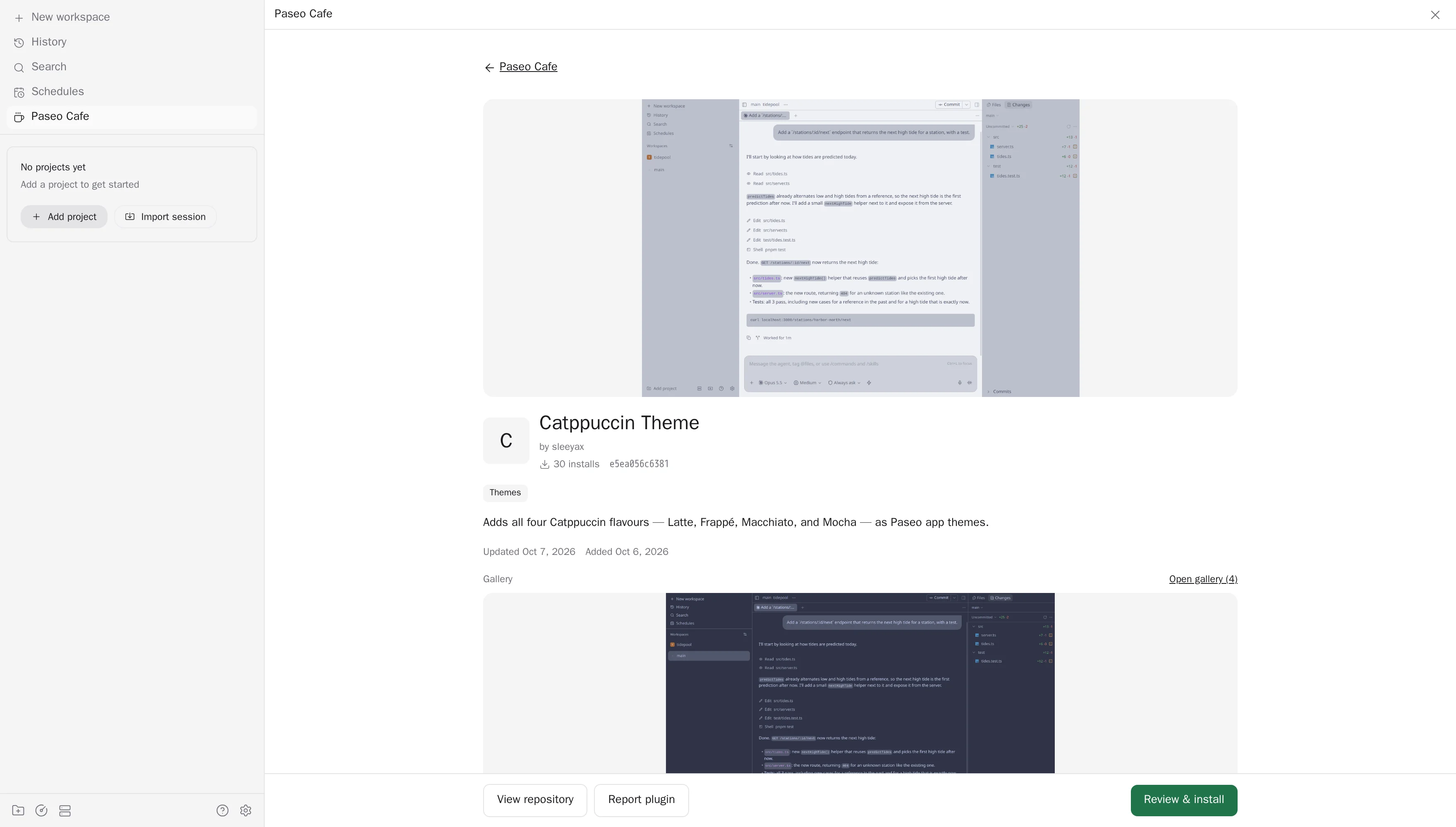Image resolution: width=1456 pixels, height=827 pixels.
Task: Click the Themes category tag
Action: click(x=505, y=492)
